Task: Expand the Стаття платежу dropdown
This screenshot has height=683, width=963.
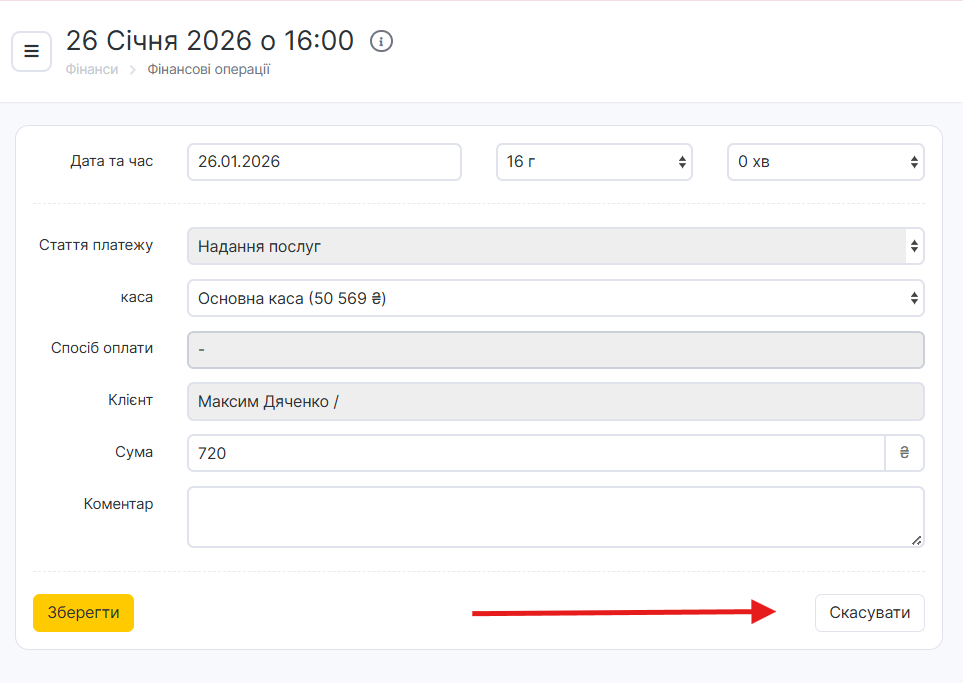Action: (555, 246)
